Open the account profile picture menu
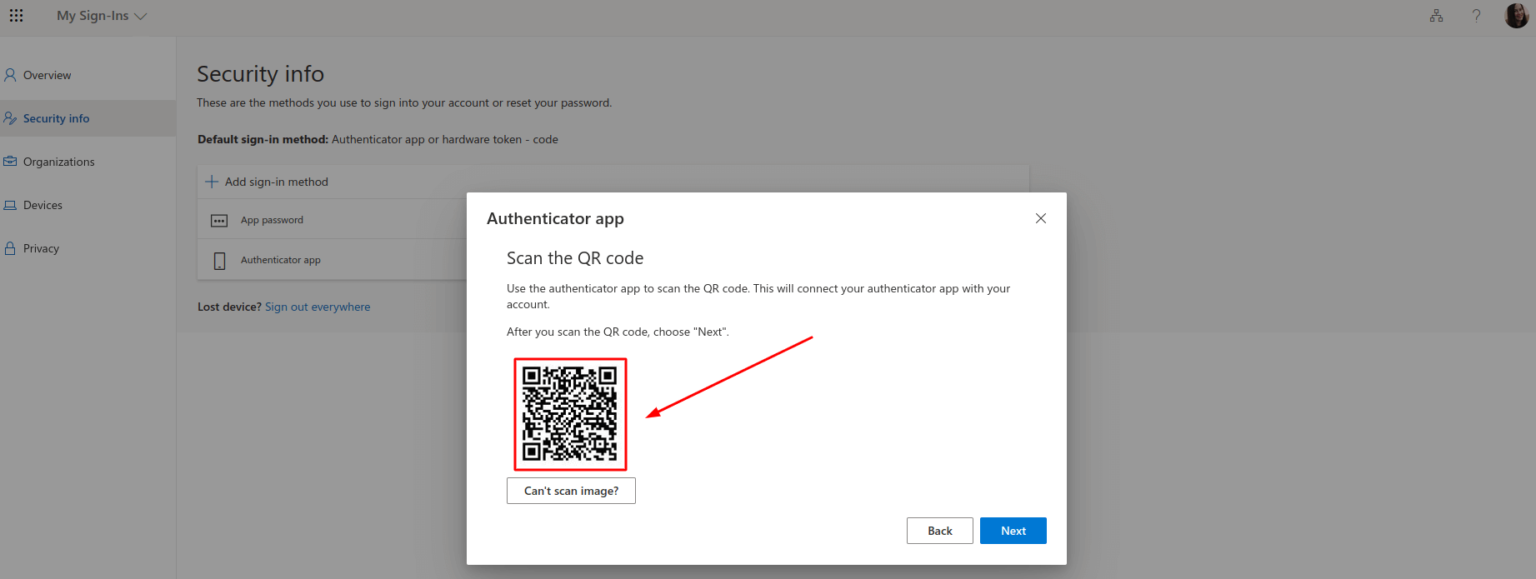Viewport: 1536px width, 579px height. point(1516,15)
